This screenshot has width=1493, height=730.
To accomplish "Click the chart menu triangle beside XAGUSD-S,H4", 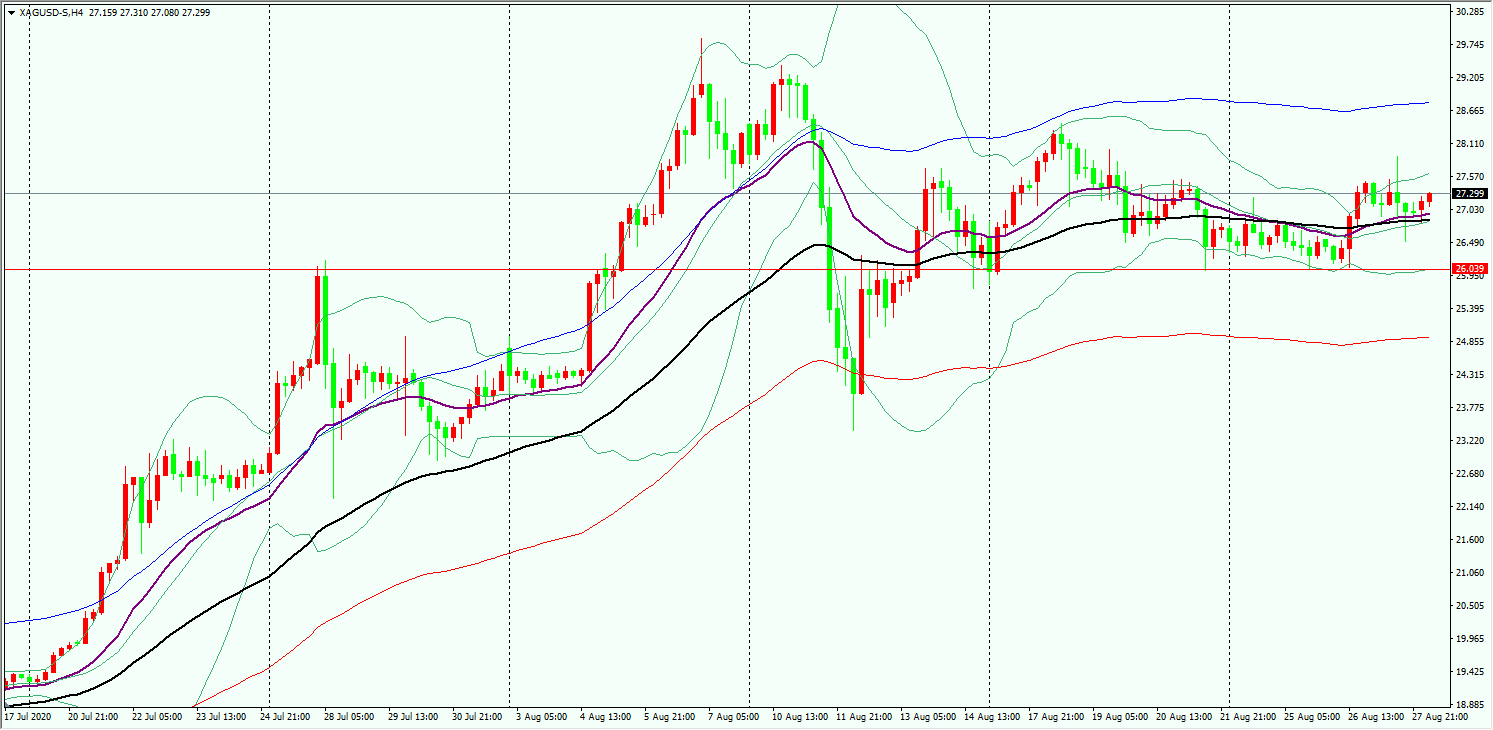I will [11, 12].
